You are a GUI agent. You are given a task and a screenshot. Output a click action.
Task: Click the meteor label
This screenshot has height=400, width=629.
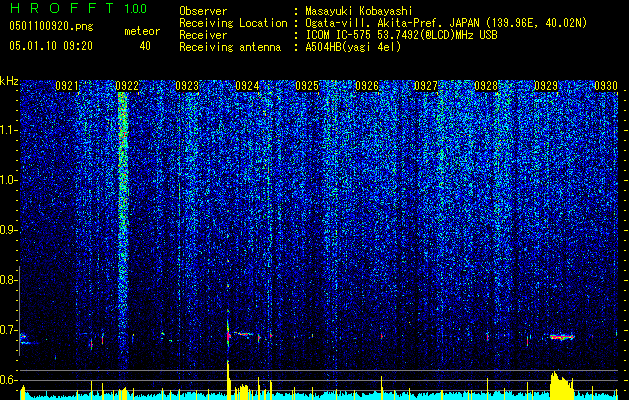click(x=142, y=31)
